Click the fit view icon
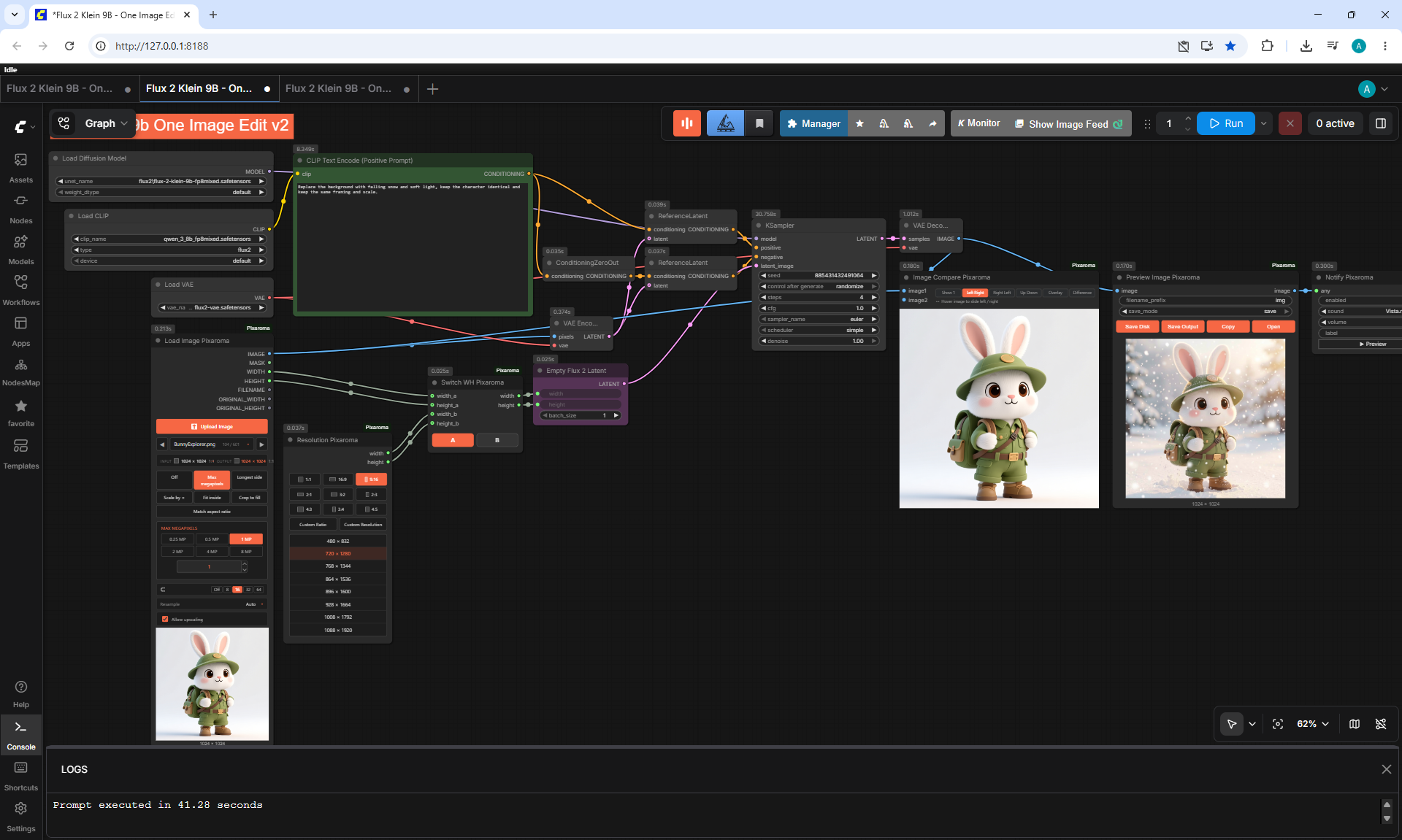The width and height of the screenshot is (1402, 840). point(1278,724)
